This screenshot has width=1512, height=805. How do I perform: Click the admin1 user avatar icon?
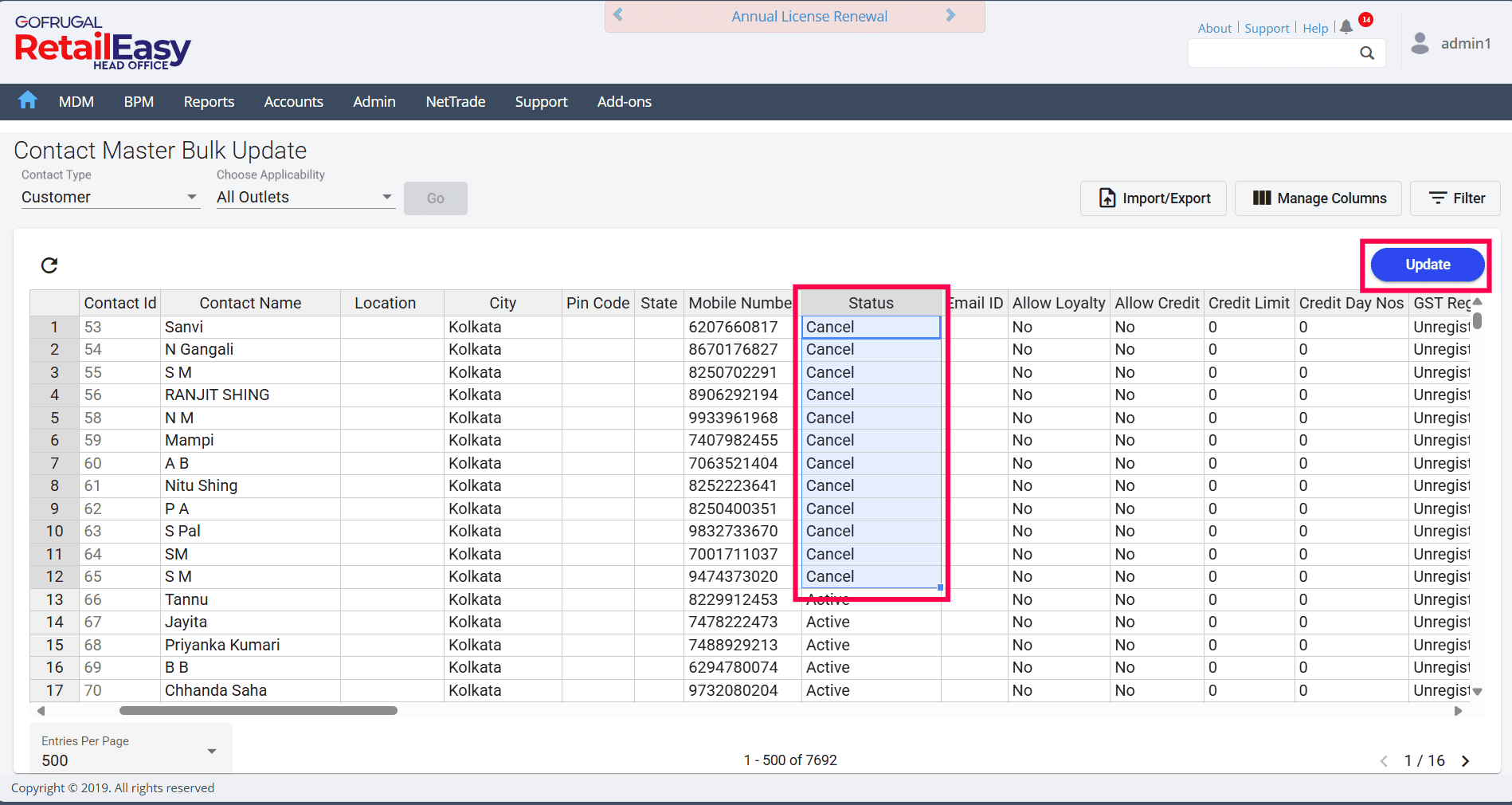point(1420,43)
